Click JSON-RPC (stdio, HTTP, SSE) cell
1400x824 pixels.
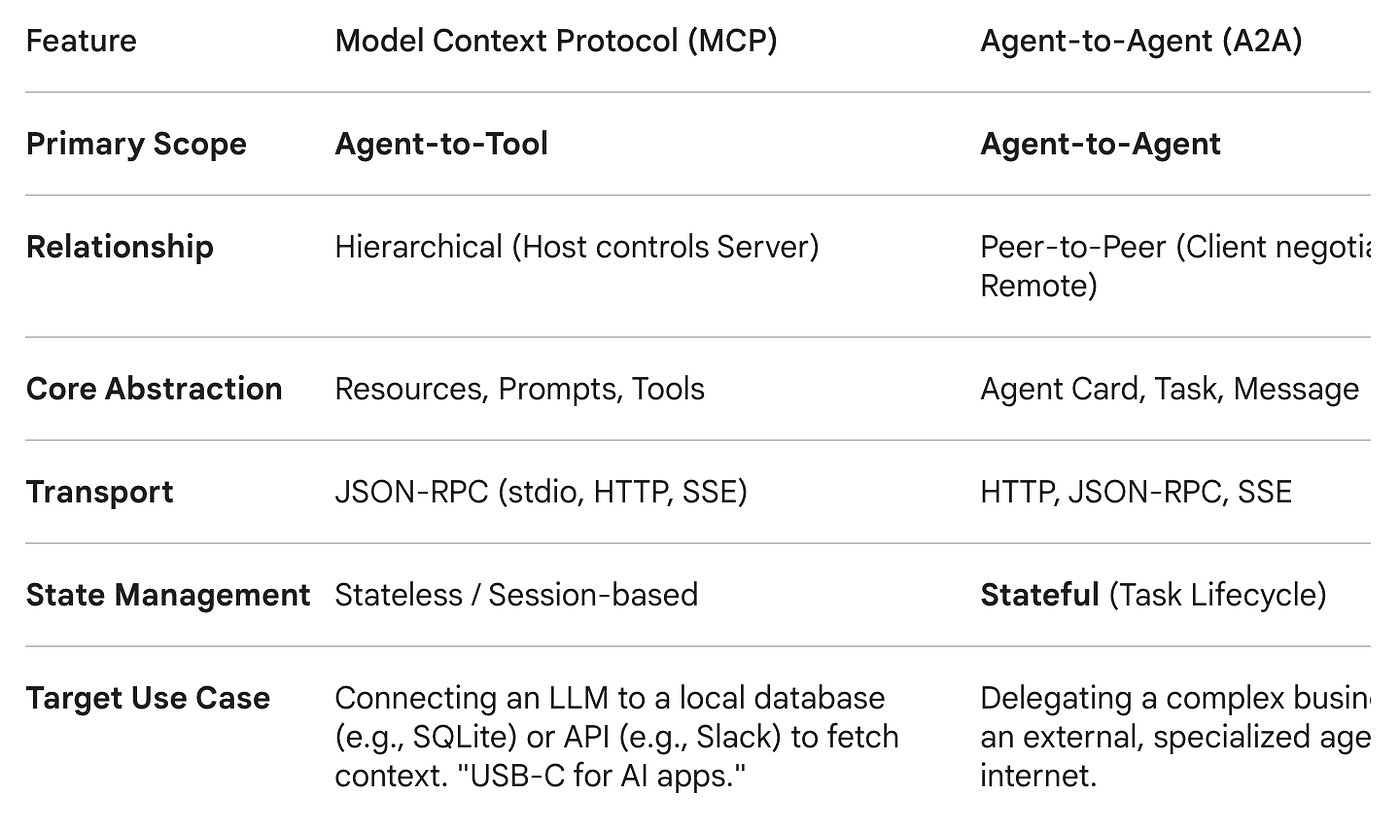[x=541, y=492]
